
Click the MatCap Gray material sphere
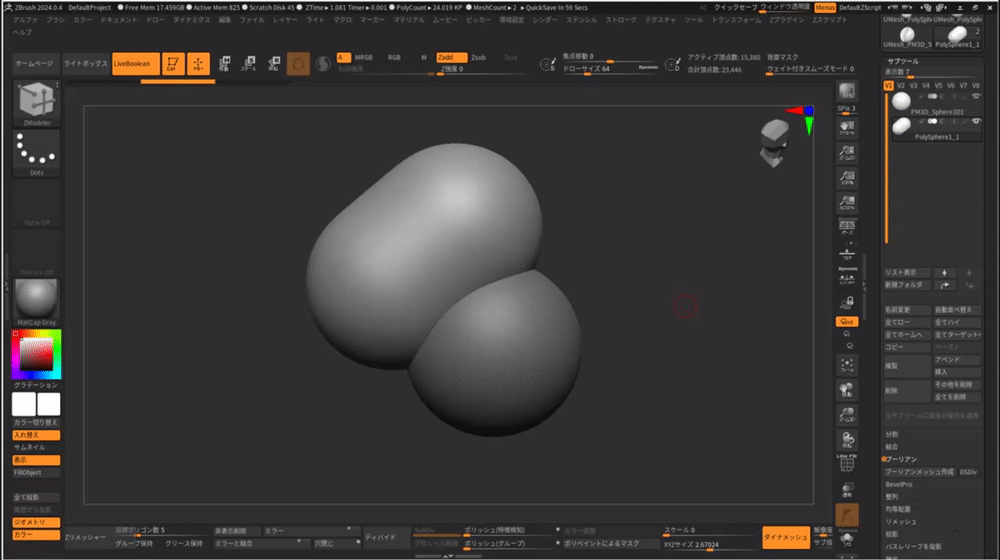(x=35, y=298)
